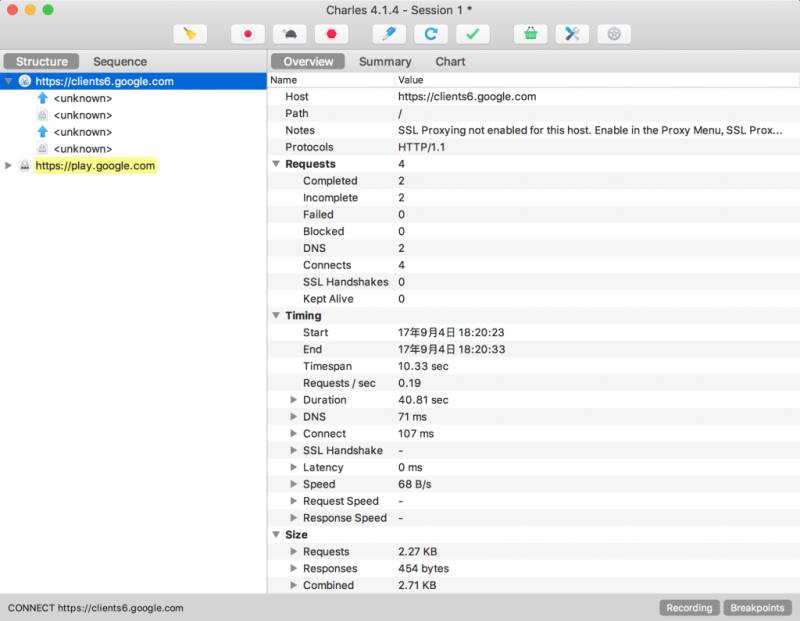
Task: Click the Value column header
Action: (x=597, y=80)
